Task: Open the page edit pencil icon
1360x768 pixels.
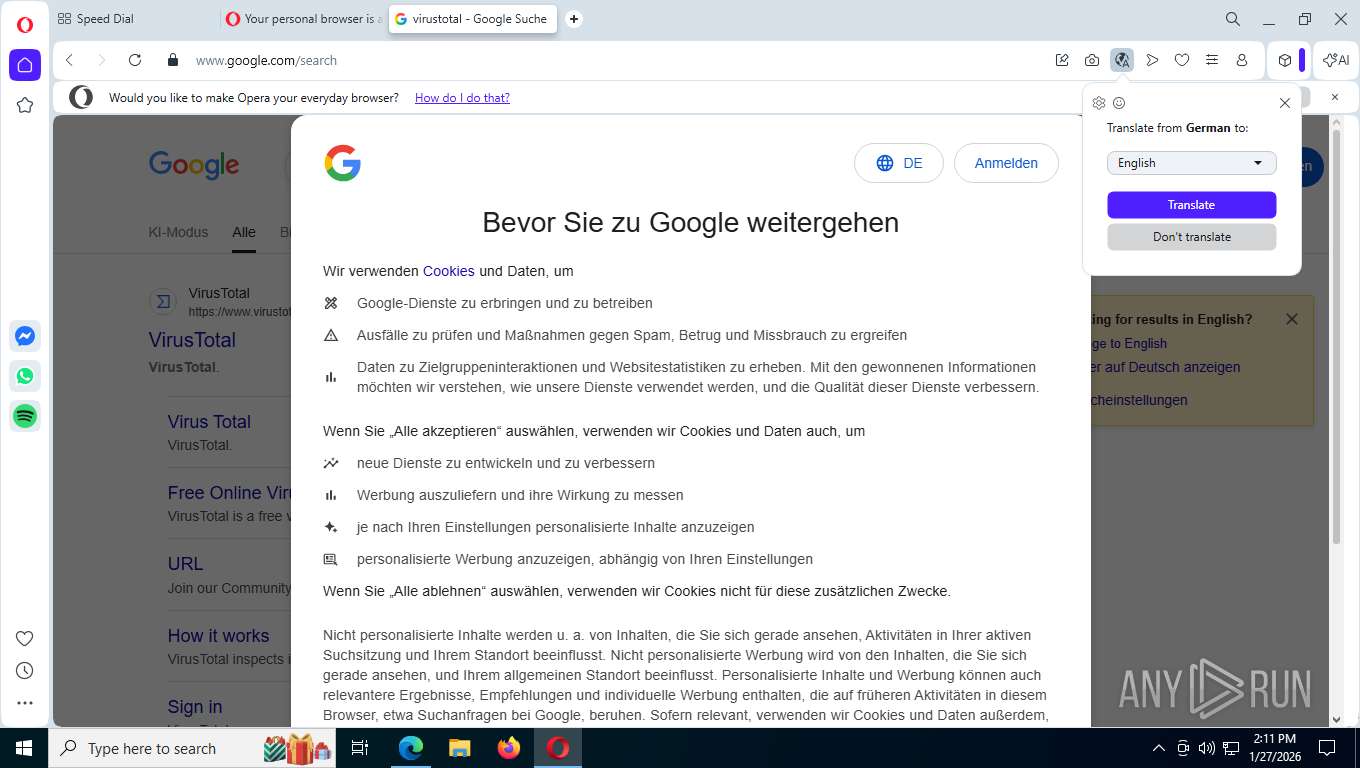Action: [1062, 60]
